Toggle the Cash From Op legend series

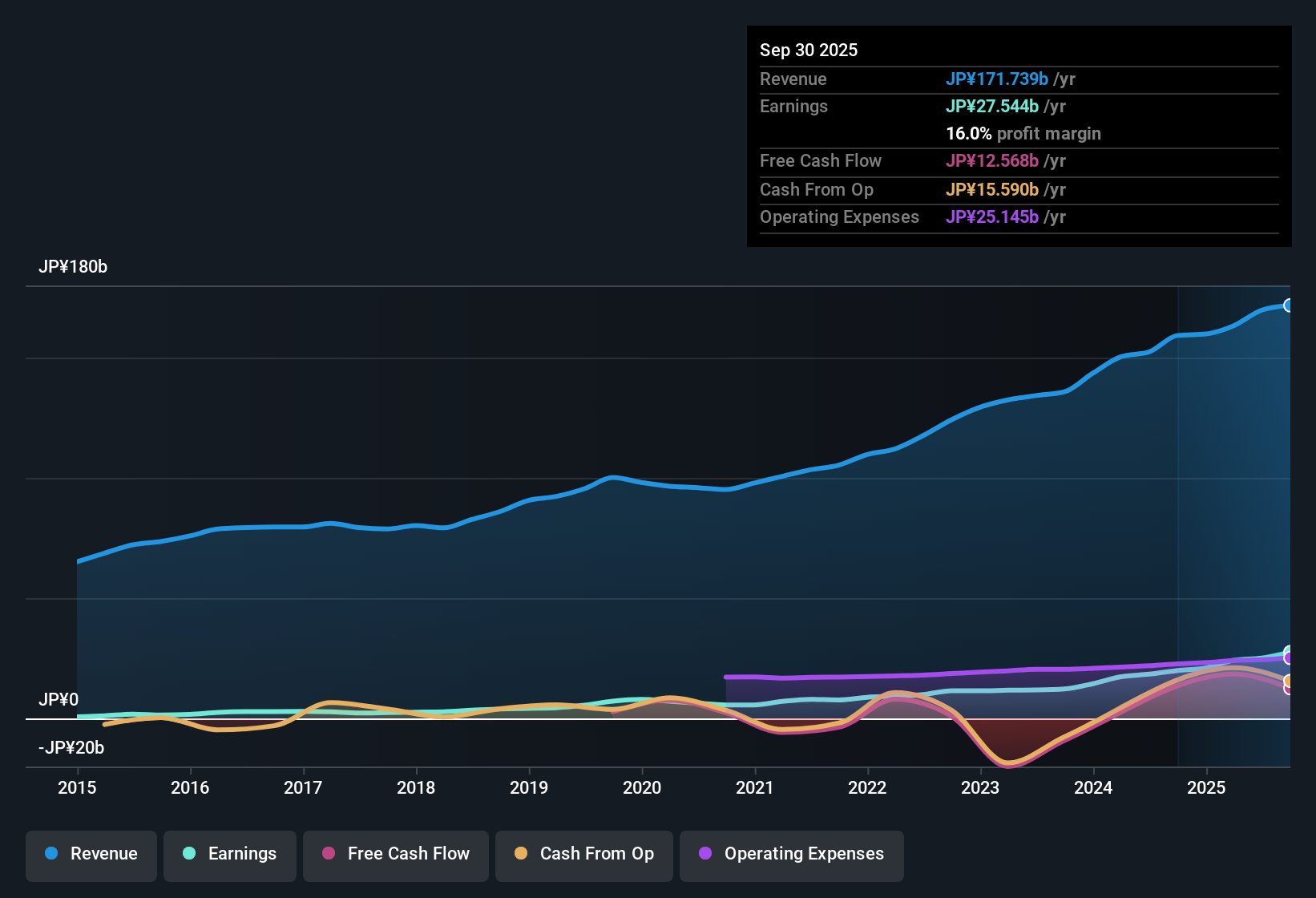click(x=584, y=856)
